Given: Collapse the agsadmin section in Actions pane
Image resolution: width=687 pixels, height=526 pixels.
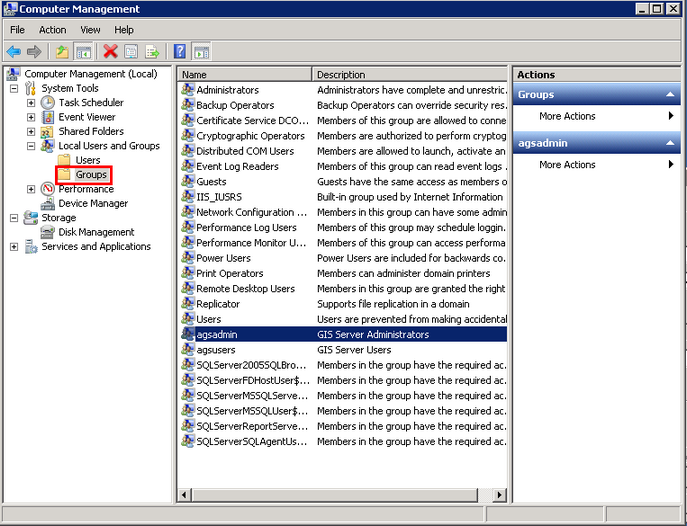Looking at the screenshot, I should pyautogui.click(x=670, y=143).
